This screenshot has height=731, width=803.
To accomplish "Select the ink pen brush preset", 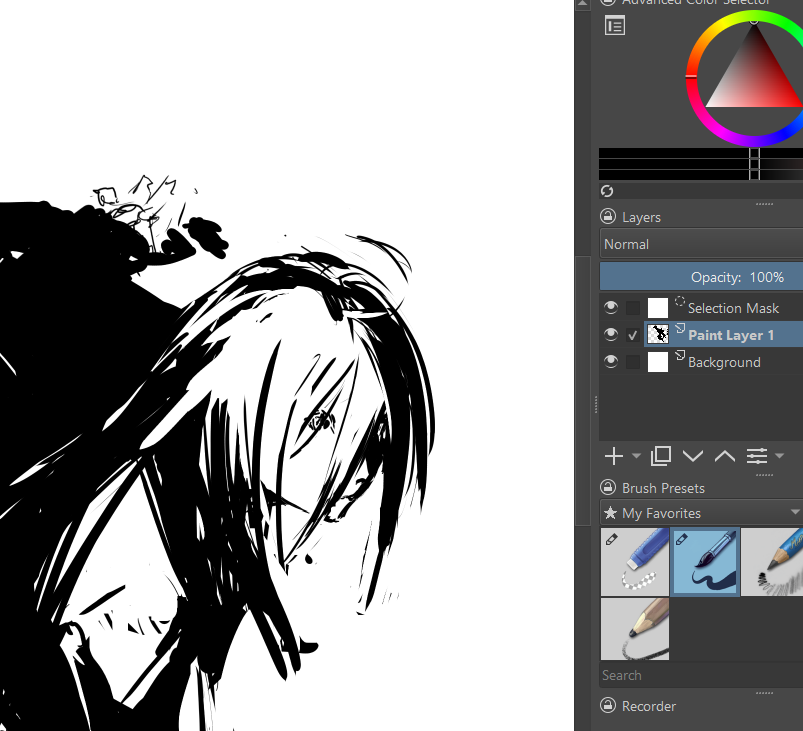I will (705, 562).
